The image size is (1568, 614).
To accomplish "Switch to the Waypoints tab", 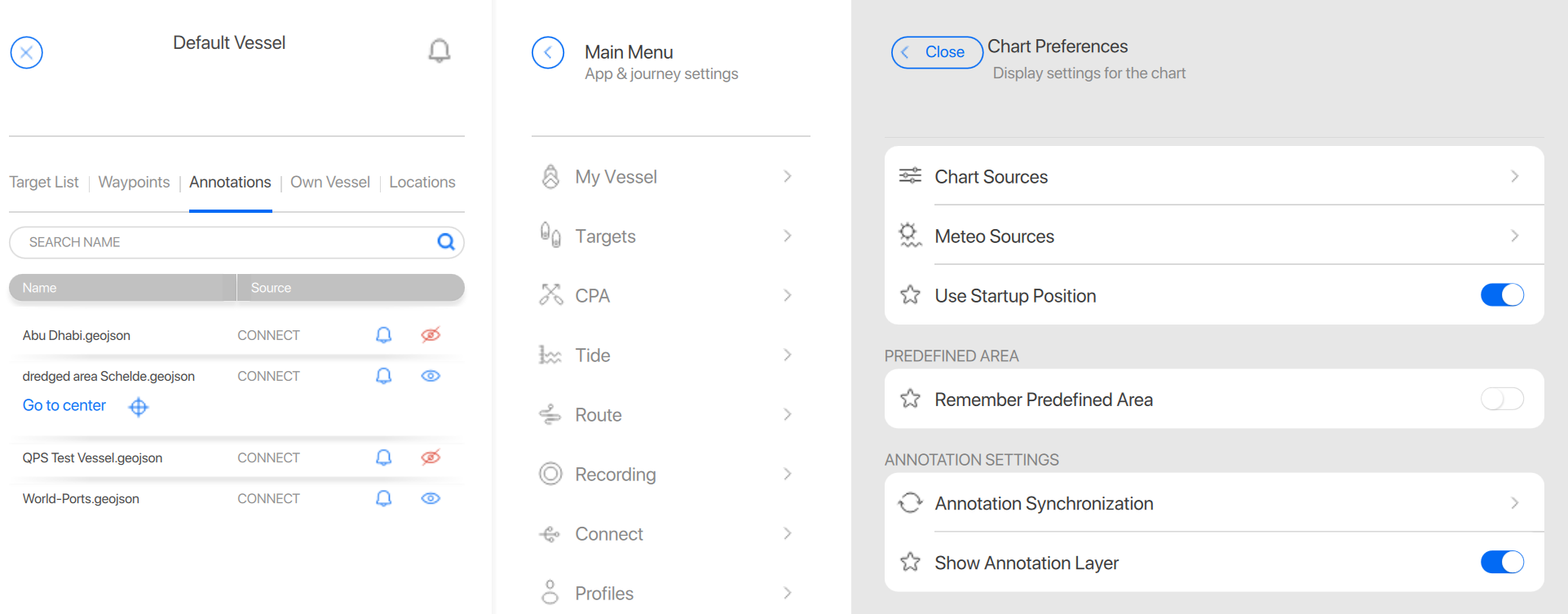I will (x=134, y=182).
